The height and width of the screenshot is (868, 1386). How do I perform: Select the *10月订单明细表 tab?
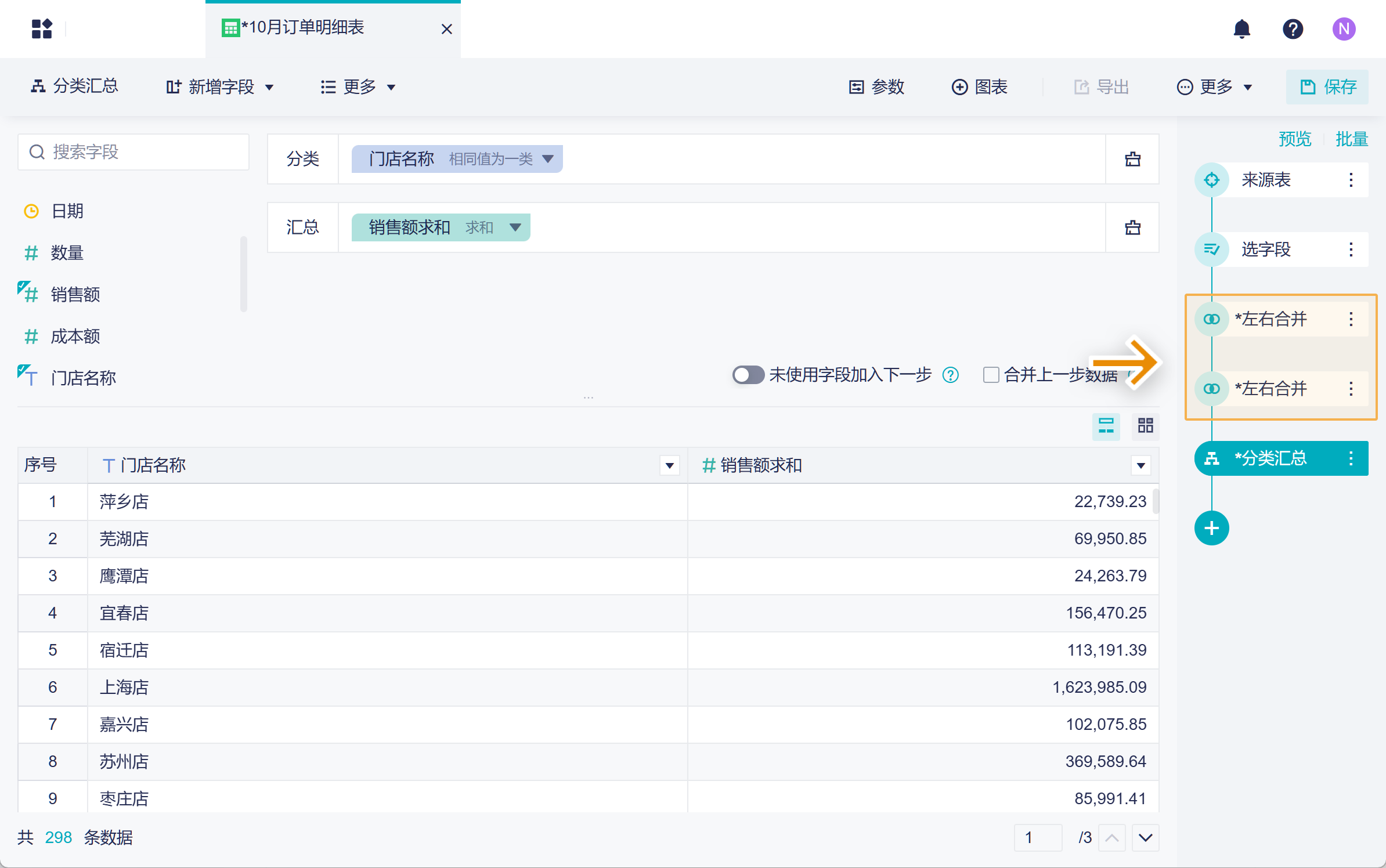pos(302,28)
